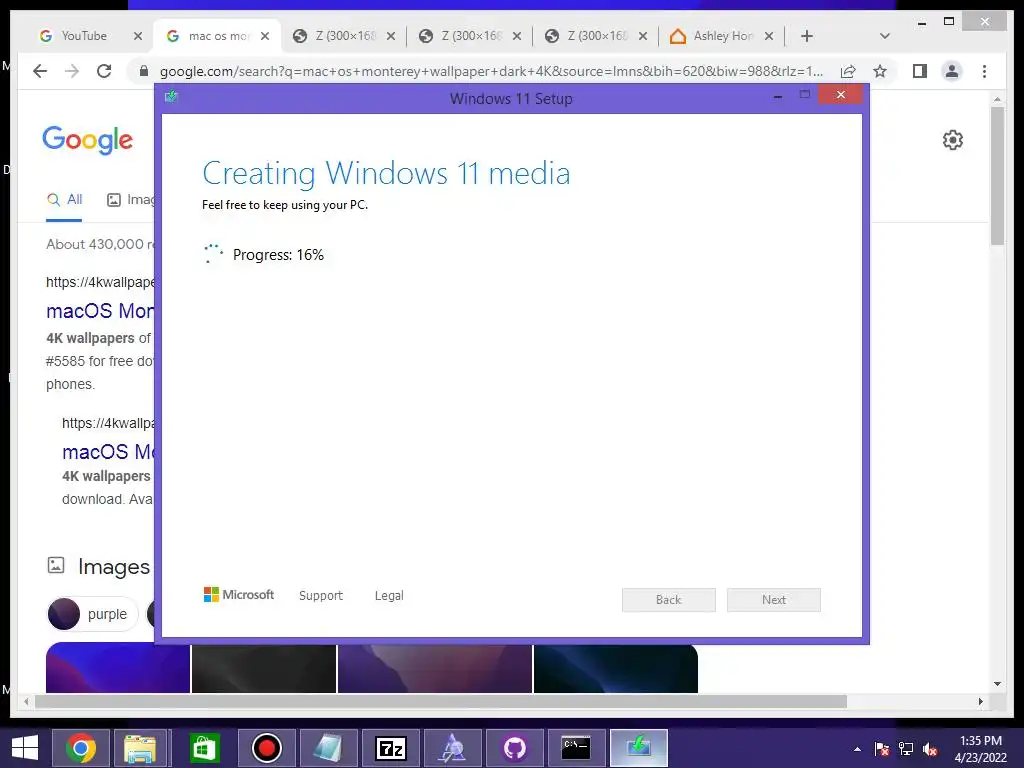Expand Chrome tab search dropdown
The image size is (1024, 768).
tap(885, 36)
